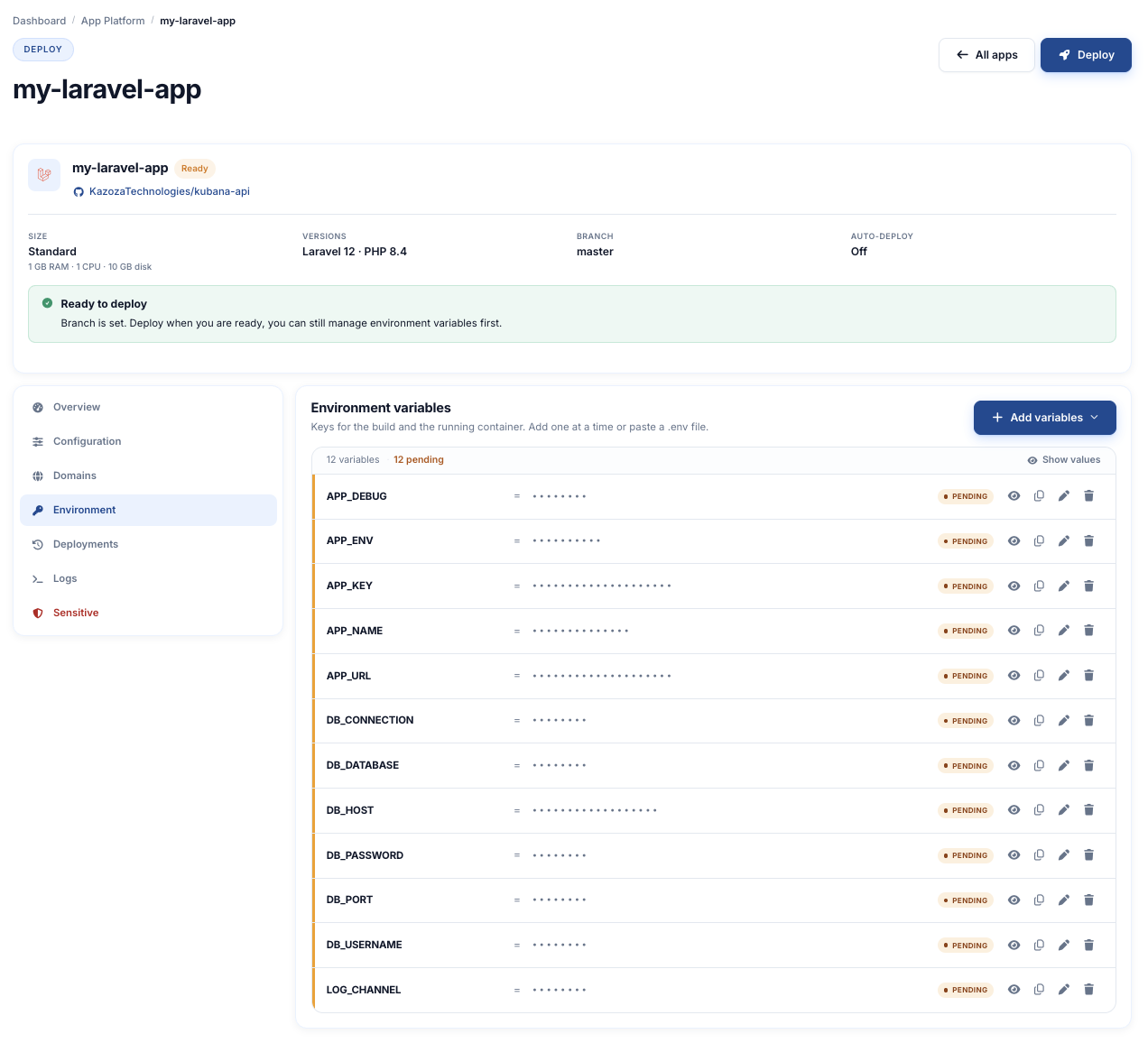Screen dimensions: 1148x1043
Task: Delete the LOG_CHANNEL variable
Action: pyautogui.click(x=1088, y=990)
